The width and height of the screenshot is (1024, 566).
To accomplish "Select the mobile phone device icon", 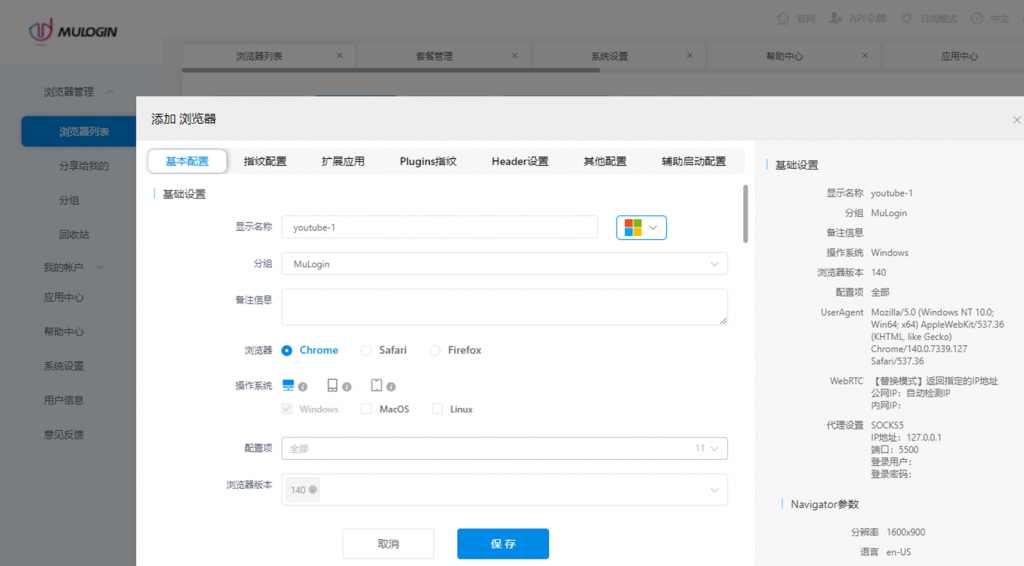I will 332,385.
